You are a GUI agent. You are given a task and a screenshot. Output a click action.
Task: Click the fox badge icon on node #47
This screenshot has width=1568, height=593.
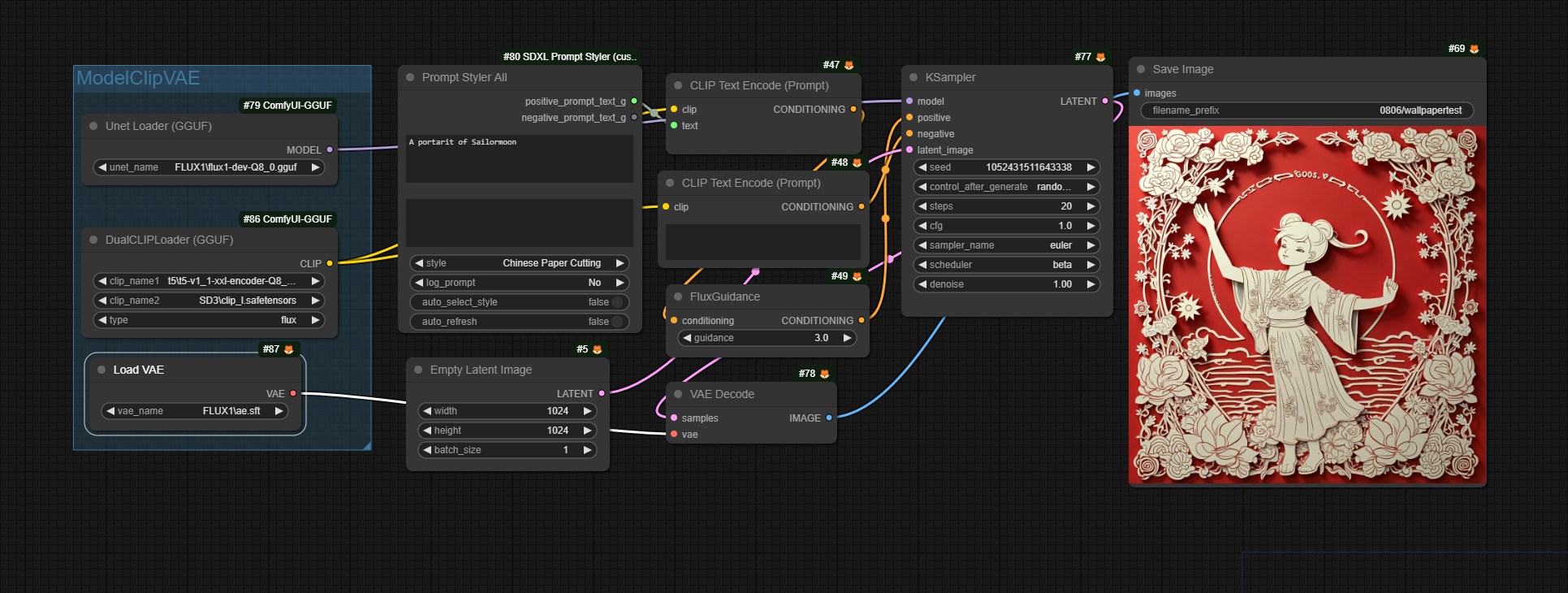click(849, 65)
